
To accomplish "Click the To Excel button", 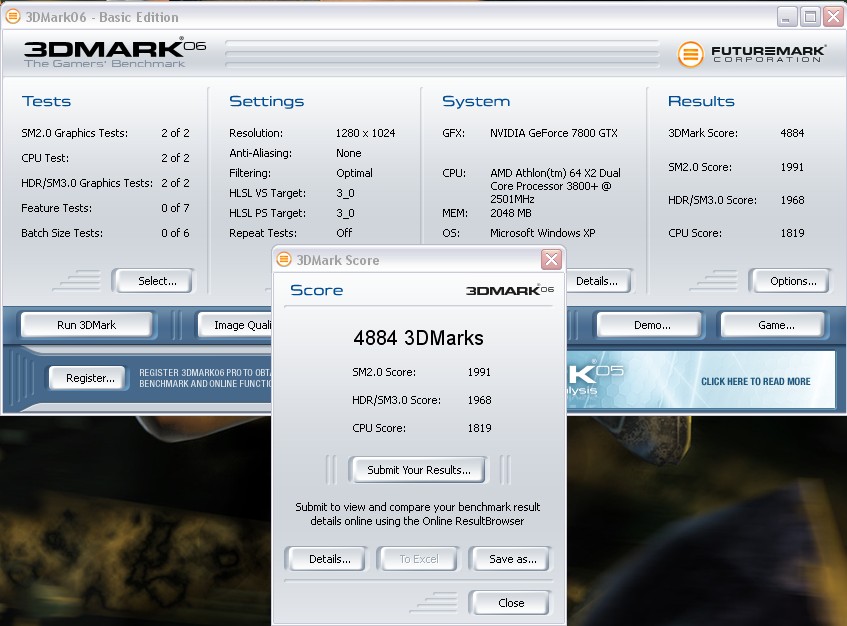I will [418, 559].
